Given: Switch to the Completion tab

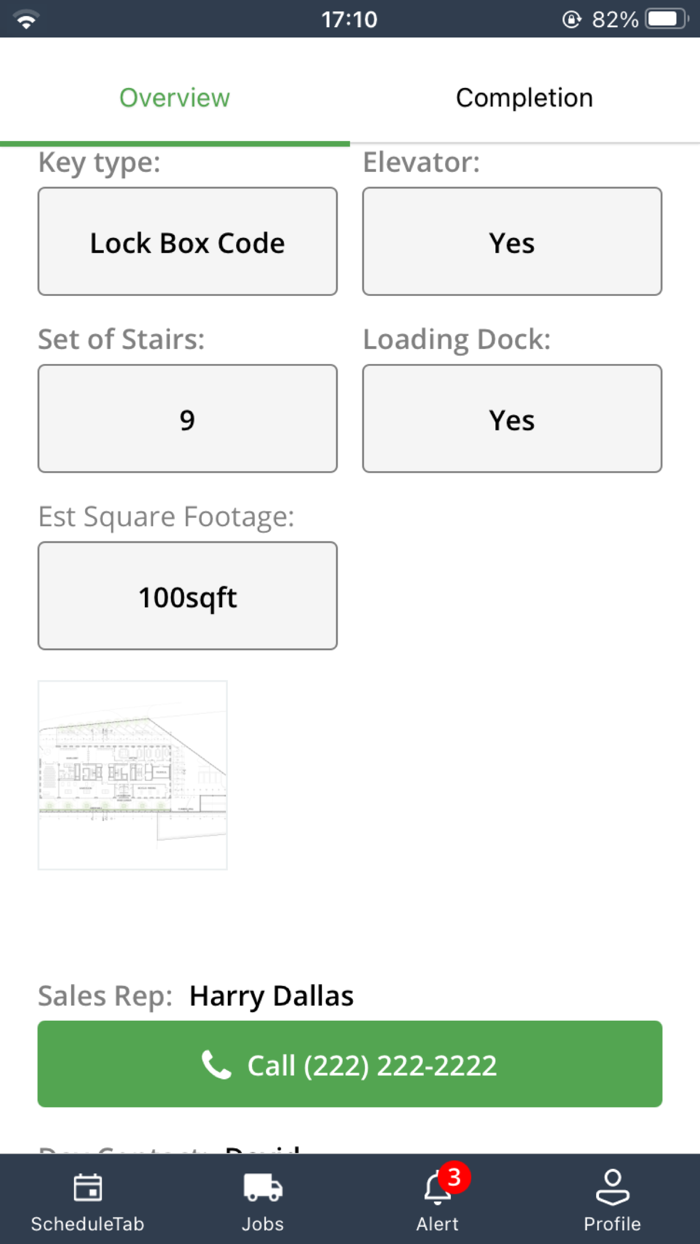Looking at the screenshot, I should pyautogui.click(x=524, y=98).
